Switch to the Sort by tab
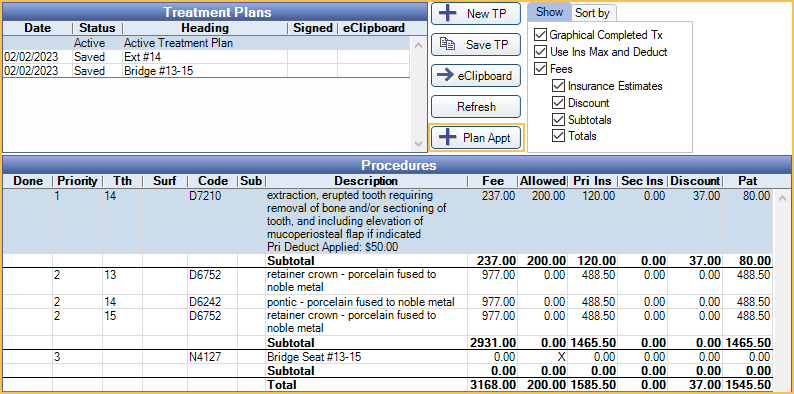The width and height of the screenshot is (794, 394). click(x=592, y=13)
